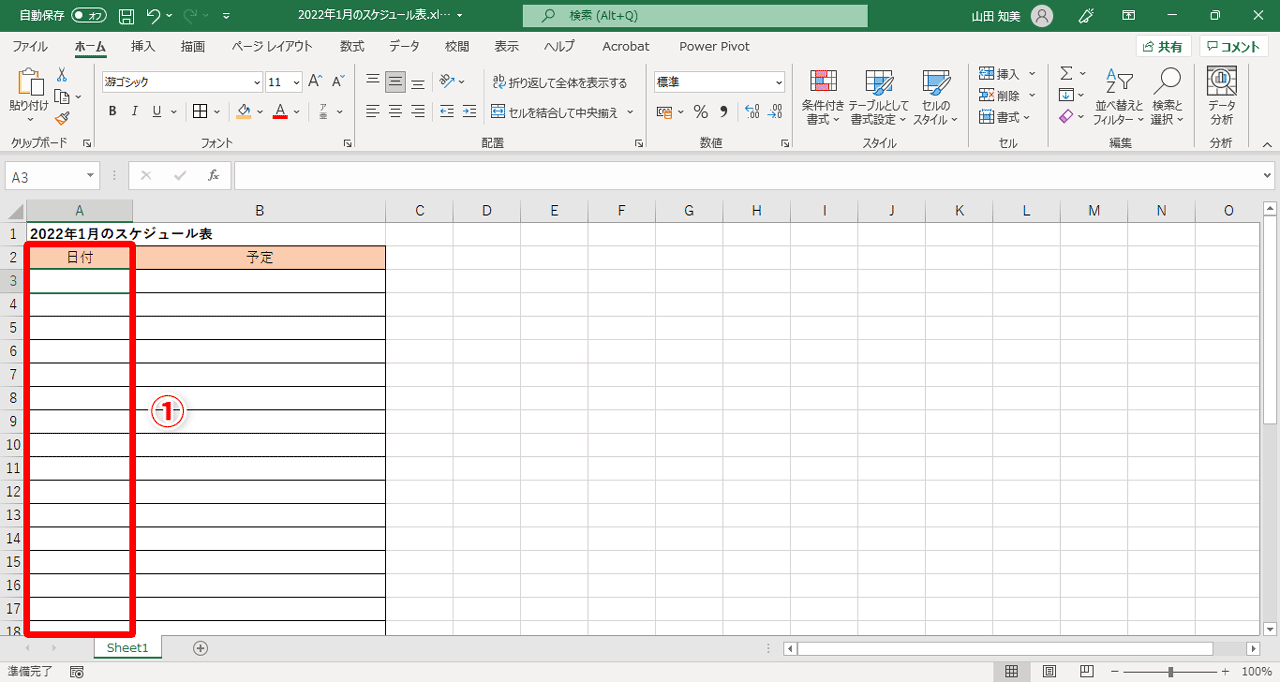This screenshot has height=682, width=1280.
Task: Align text right
Action: click(x=418, y=111)
